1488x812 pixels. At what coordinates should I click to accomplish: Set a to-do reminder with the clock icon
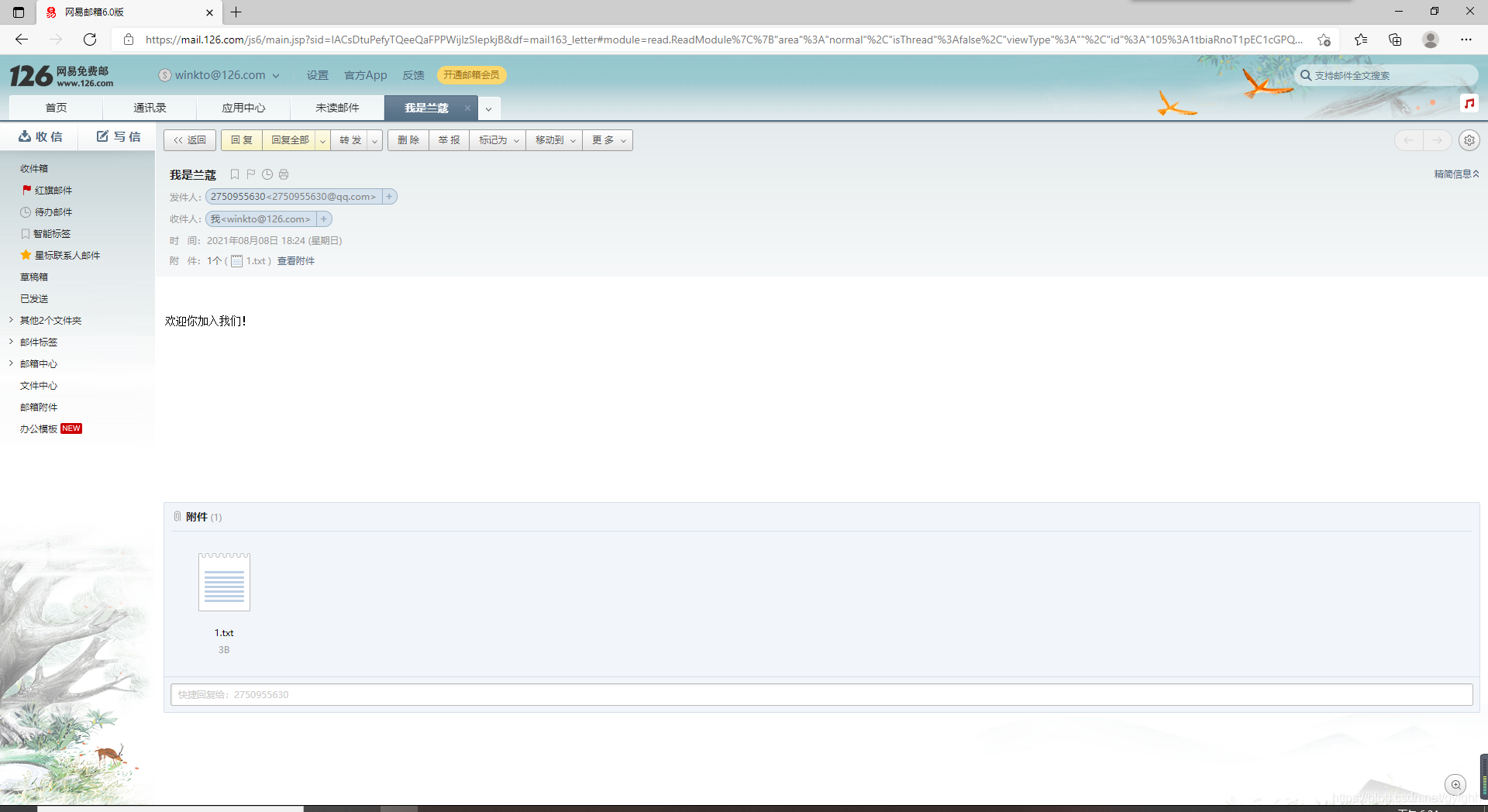[x=267, y=174]
